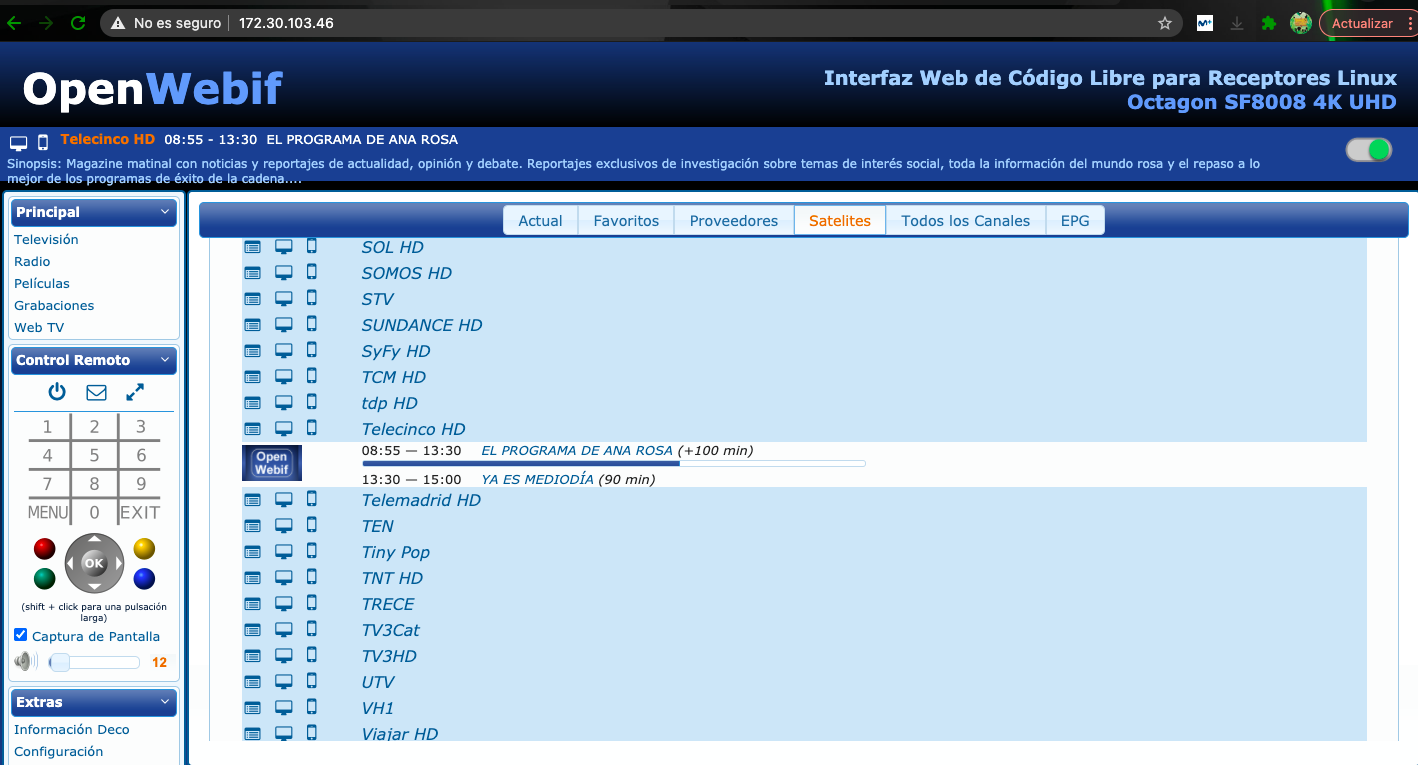
Task: Click the fullscreen expand arrows icon
Action: (135, 392)
